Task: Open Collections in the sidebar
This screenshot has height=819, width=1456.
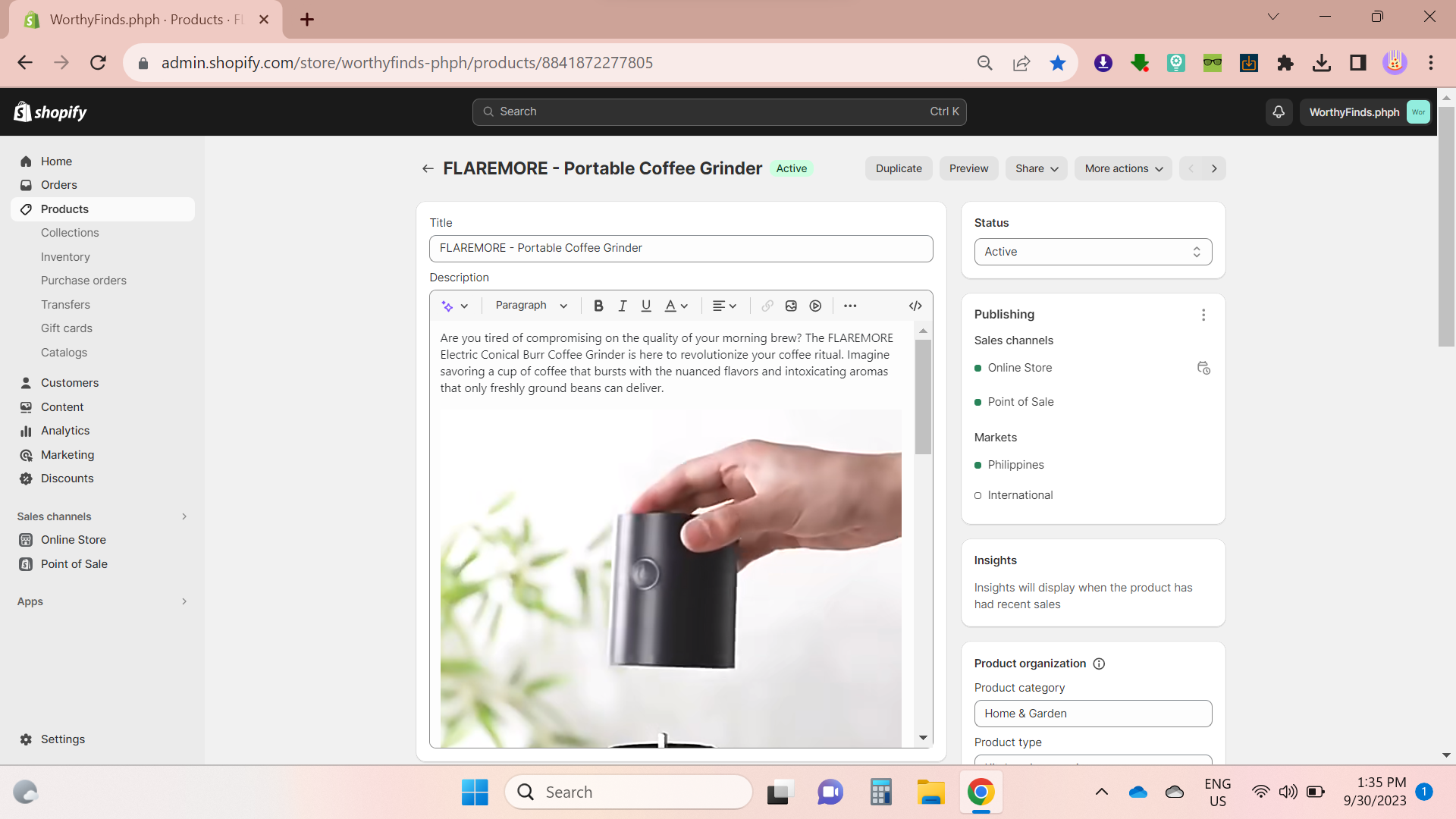Action: pyautogui.click(x=70, y=233)
